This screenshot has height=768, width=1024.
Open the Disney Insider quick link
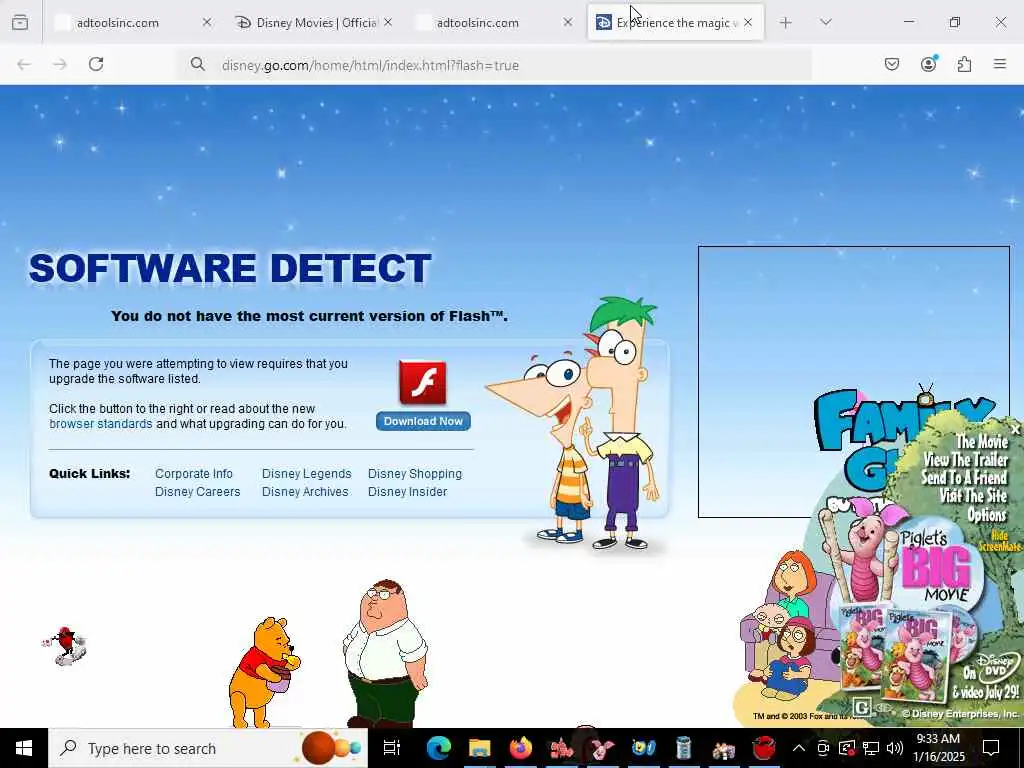click(x=408, y=492)
